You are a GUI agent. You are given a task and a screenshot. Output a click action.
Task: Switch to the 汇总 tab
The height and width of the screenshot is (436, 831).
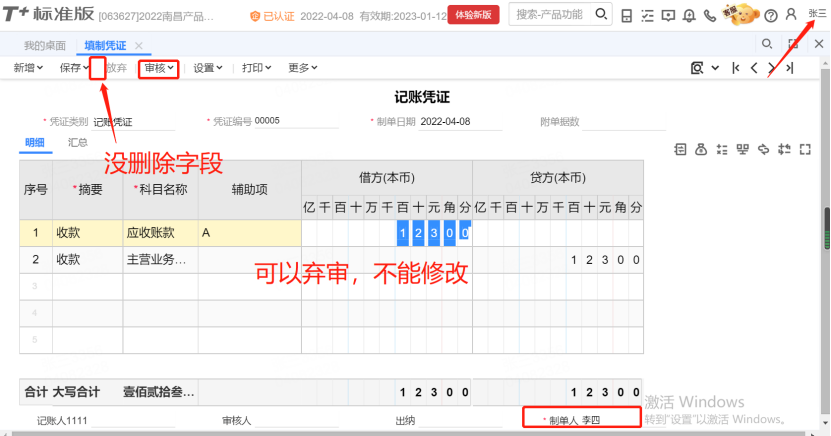pos(77,143)
